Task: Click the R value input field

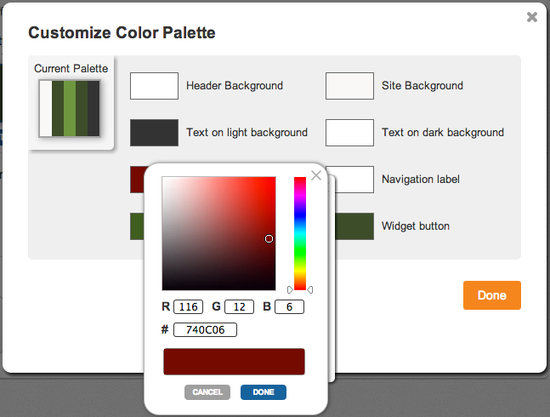Action: pos(188,307)
